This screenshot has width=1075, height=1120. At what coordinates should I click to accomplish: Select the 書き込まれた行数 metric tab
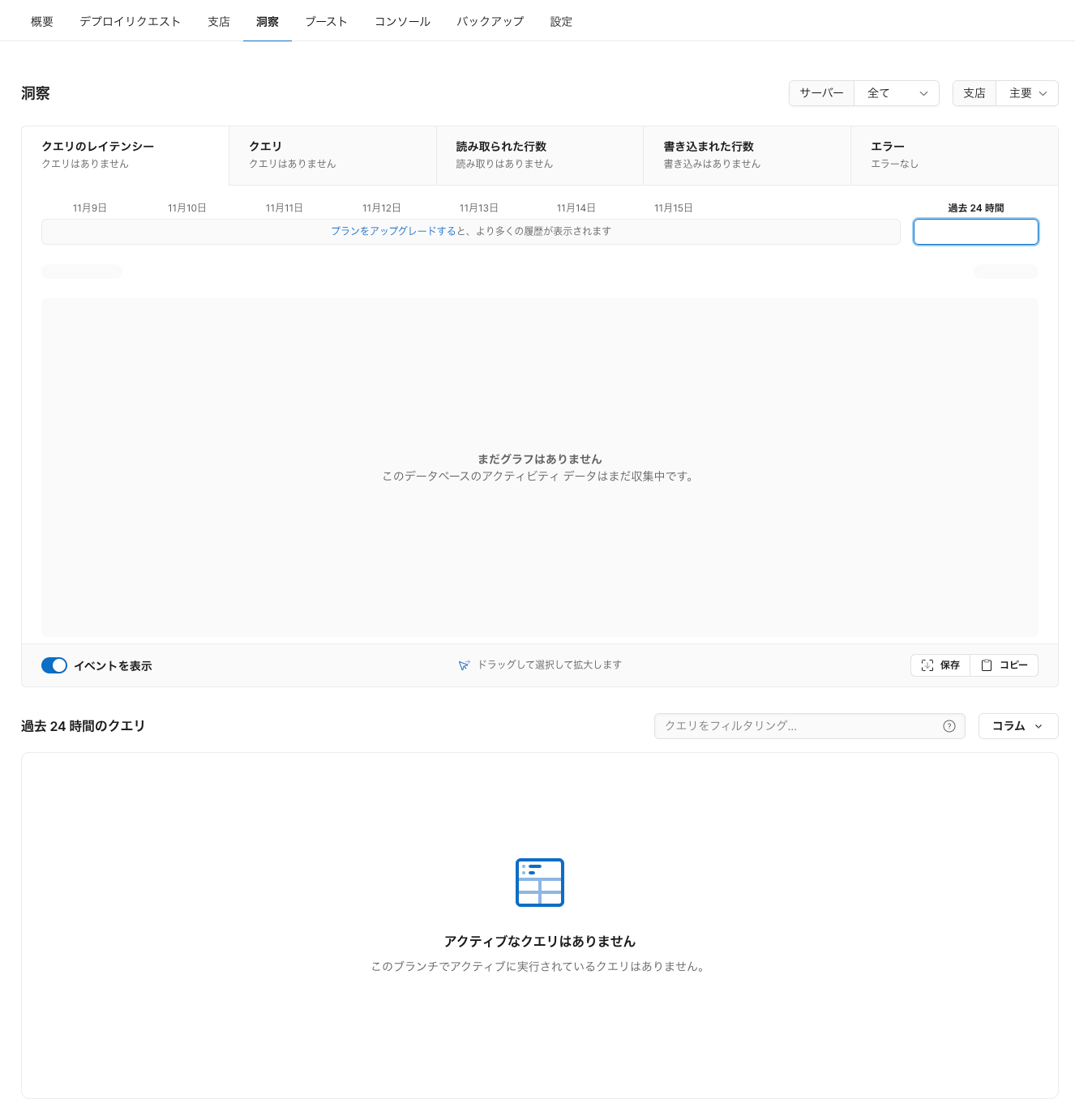coord(747,156)
